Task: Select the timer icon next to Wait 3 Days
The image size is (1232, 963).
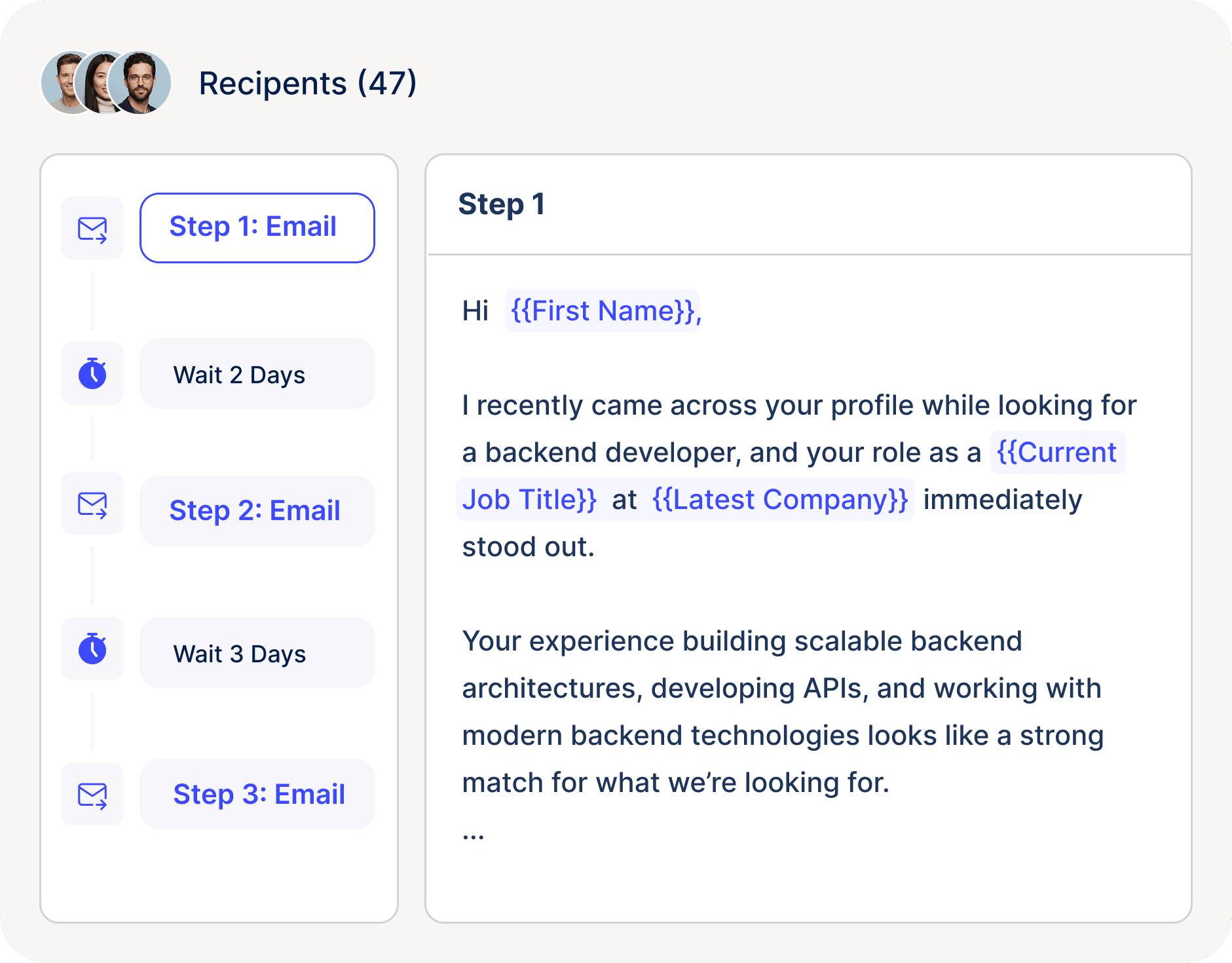Action: [x=92, y=649]
